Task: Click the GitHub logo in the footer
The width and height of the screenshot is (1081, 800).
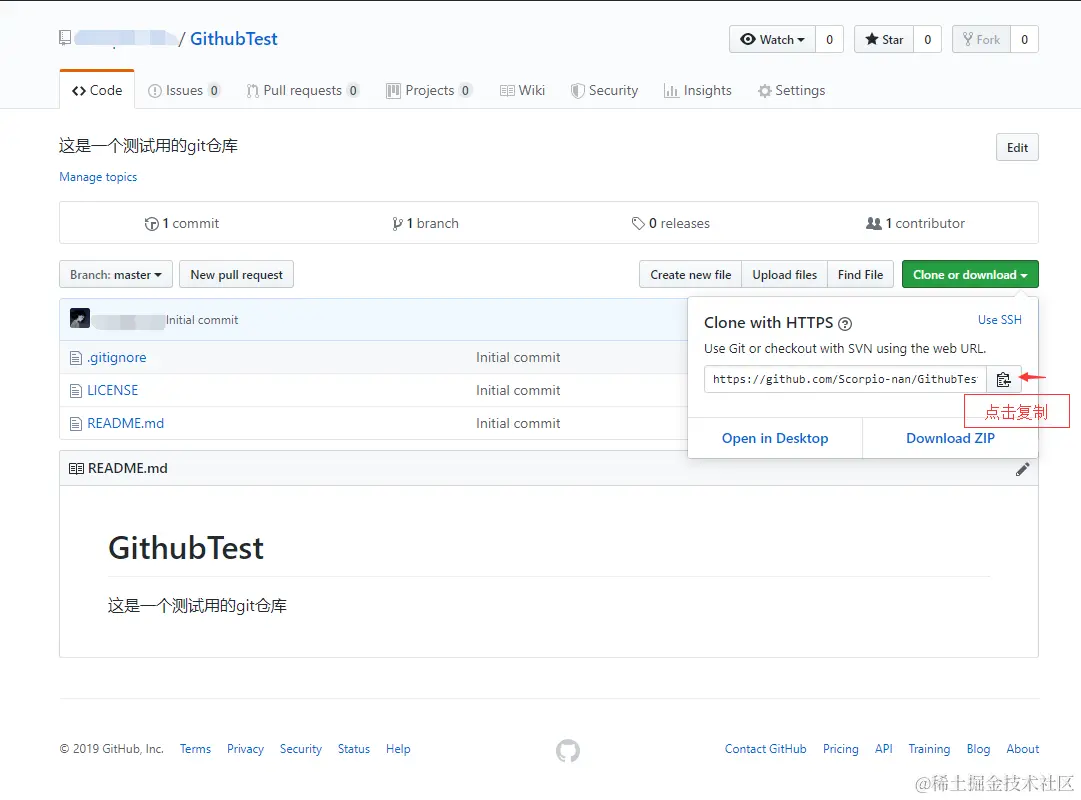Action: 568,750
